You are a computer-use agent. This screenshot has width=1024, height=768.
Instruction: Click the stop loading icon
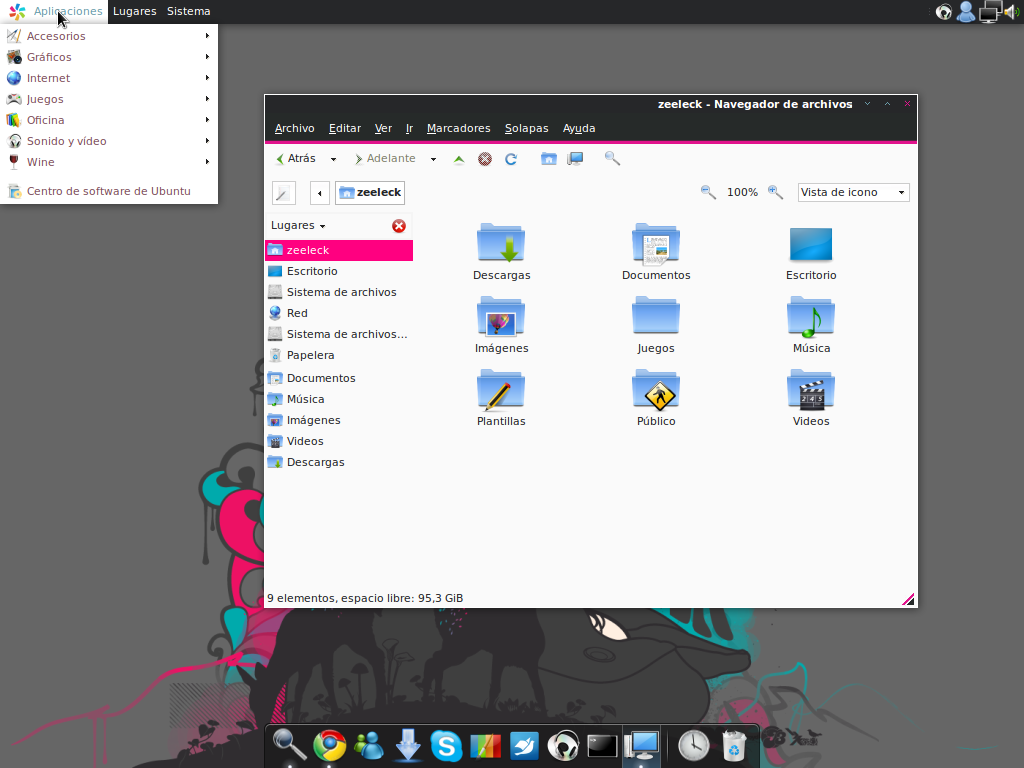click(485, 159)
